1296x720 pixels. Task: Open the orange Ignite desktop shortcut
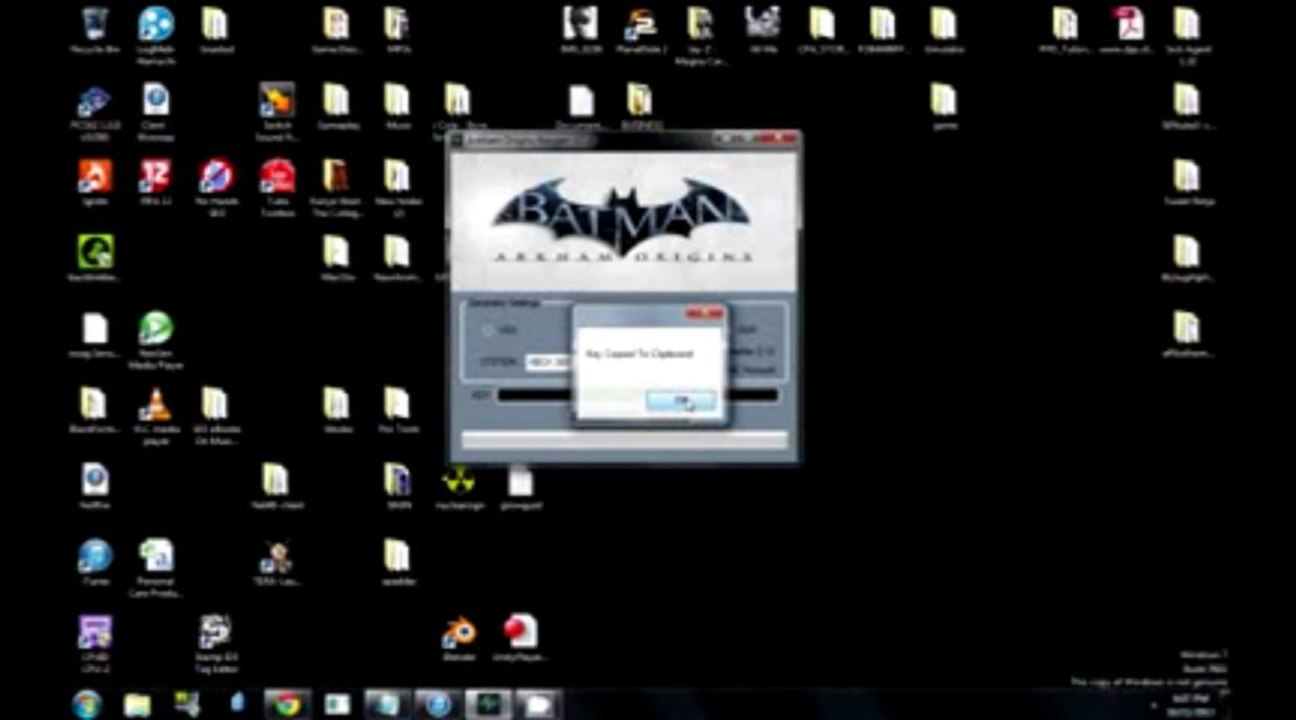[x=95, y=183]
